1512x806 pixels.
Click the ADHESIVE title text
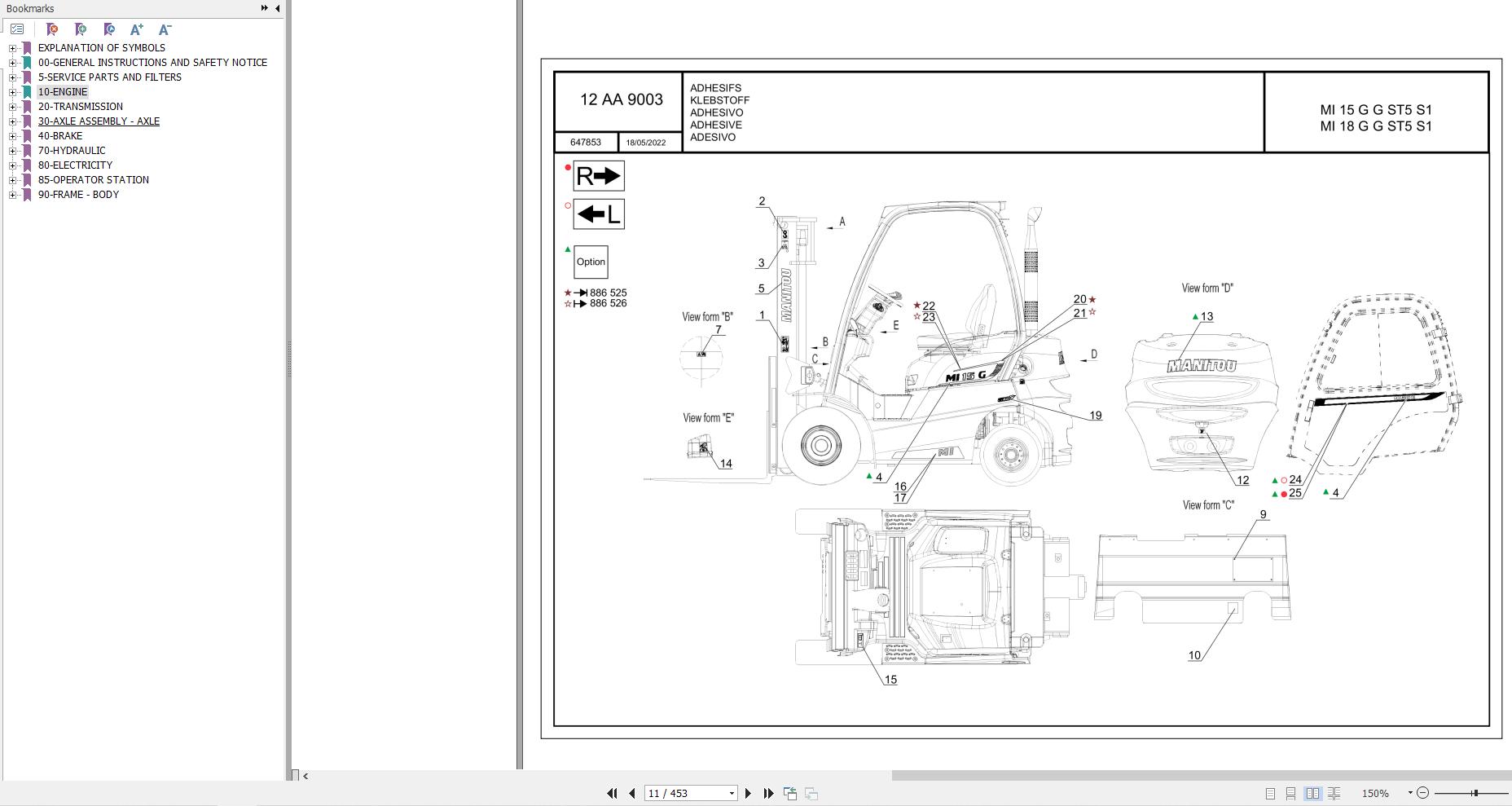click(716, 125)
